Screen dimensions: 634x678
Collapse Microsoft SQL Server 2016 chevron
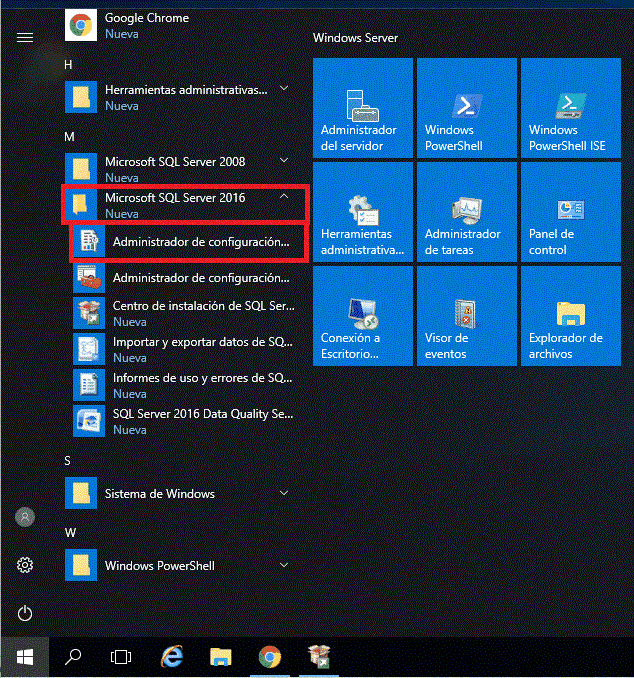point(284,196)
